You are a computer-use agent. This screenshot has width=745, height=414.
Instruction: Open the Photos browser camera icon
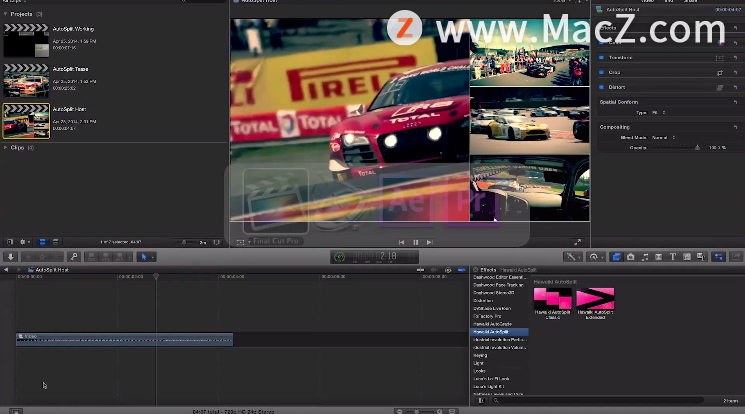(x=630, y=257)
